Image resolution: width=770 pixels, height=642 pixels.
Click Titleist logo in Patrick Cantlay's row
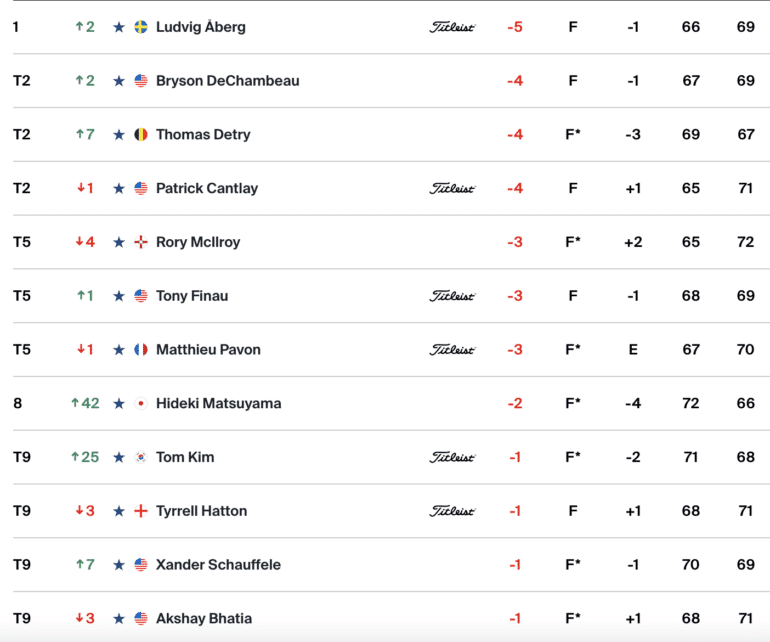pyautogui.click(x=452, y=189)
